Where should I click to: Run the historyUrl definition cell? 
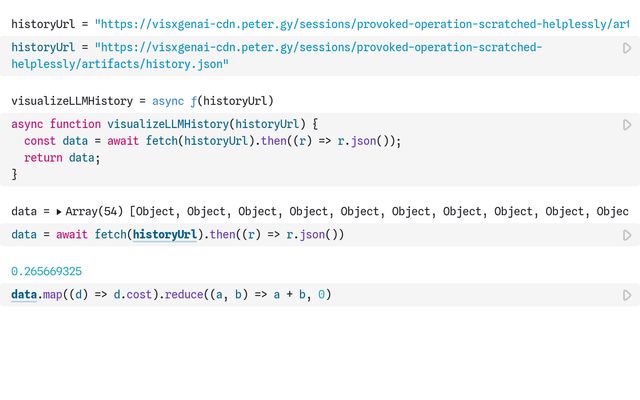(627, 48)
